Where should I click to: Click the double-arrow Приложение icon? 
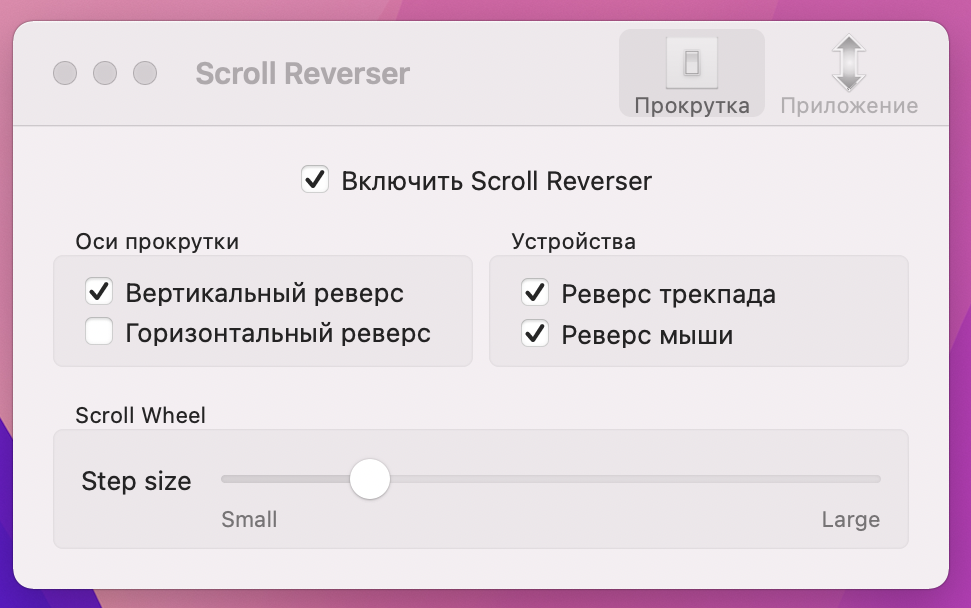(x=848, y=63)
